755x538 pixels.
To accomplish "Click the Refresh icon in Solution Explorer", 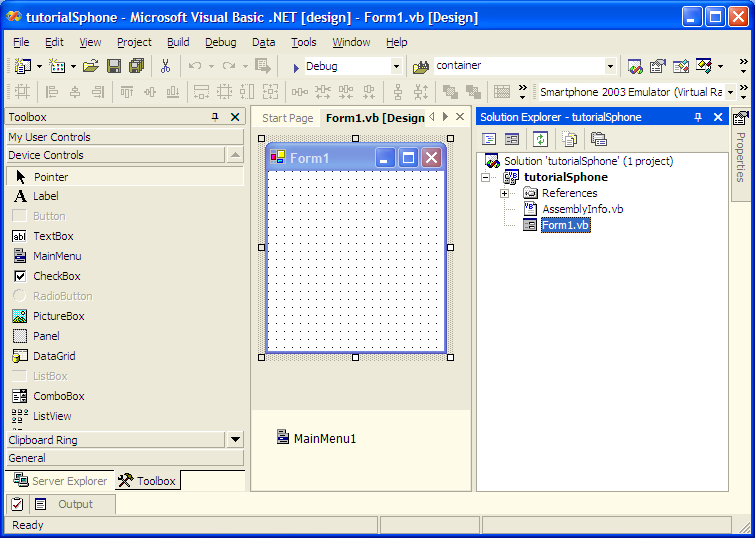I will click(540, 140).
